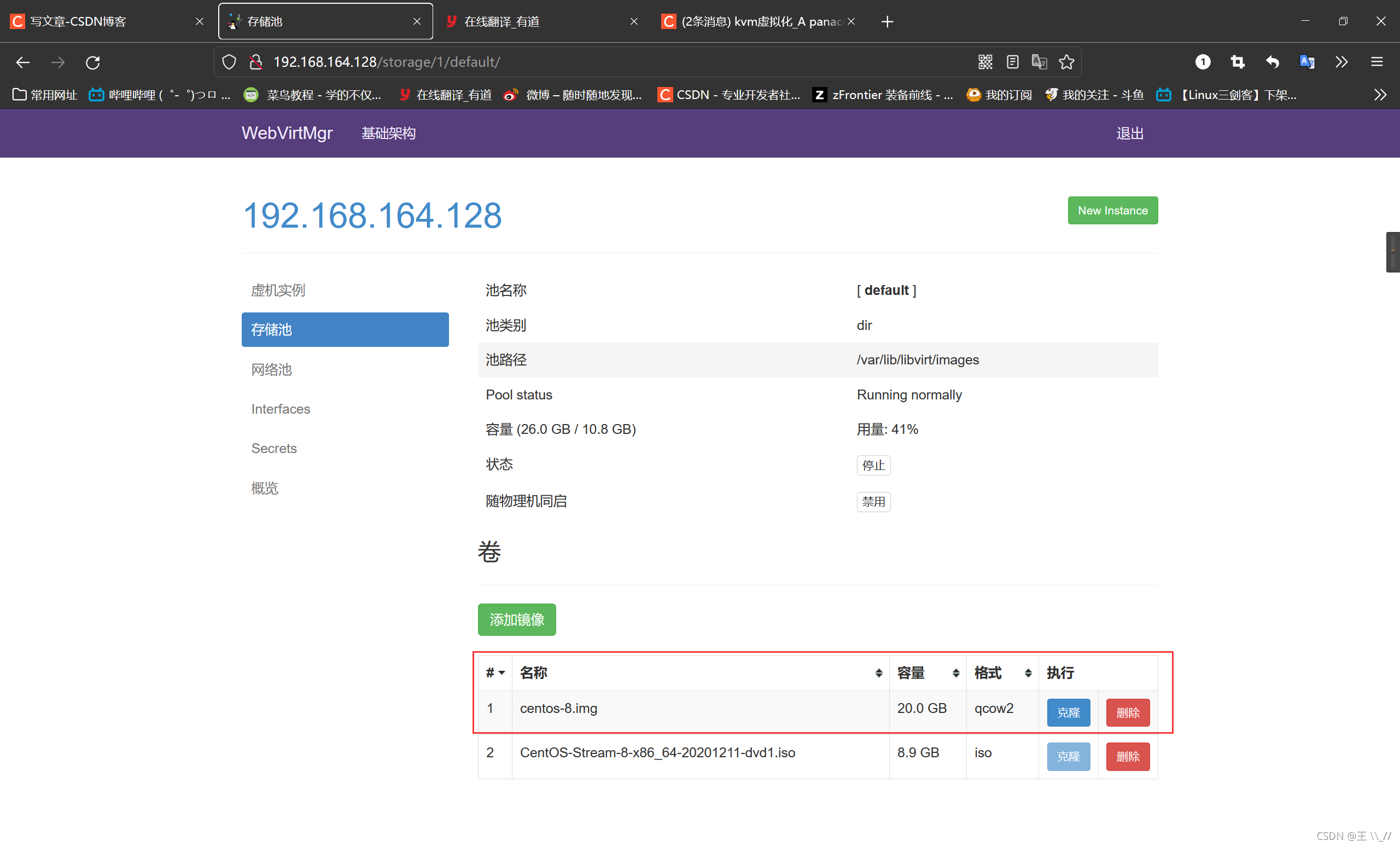Open the 菜鸟教程 bookmark
The width and height of the screenshot is (1400, 847).
click(312, 95)
